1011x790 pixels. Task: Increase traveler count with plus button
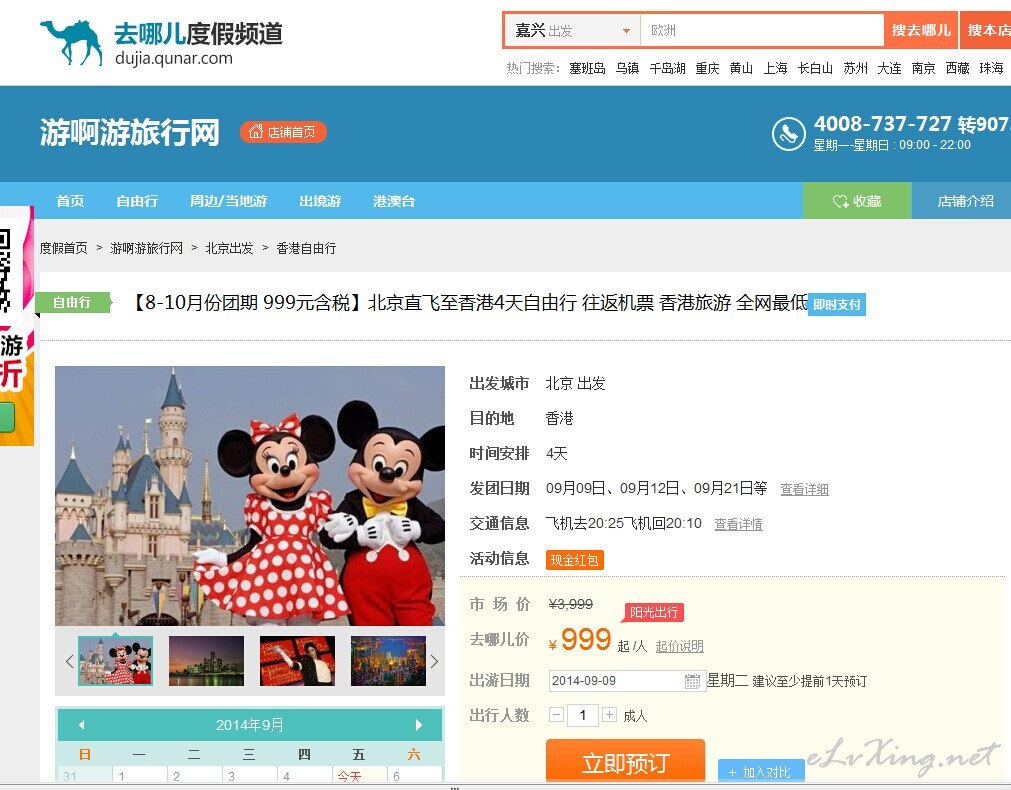(609, 715)
